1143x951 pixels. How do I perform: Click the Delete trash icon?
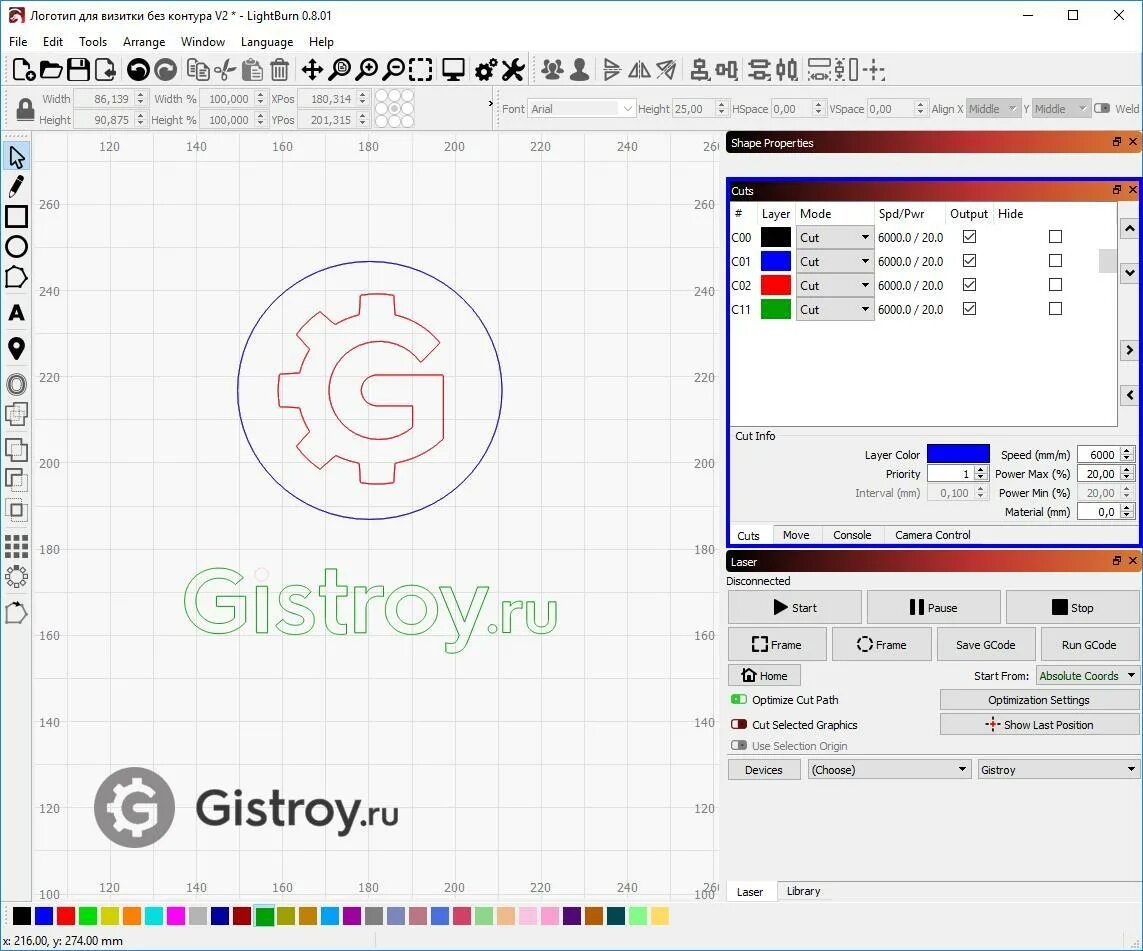[x=279, y=70]
